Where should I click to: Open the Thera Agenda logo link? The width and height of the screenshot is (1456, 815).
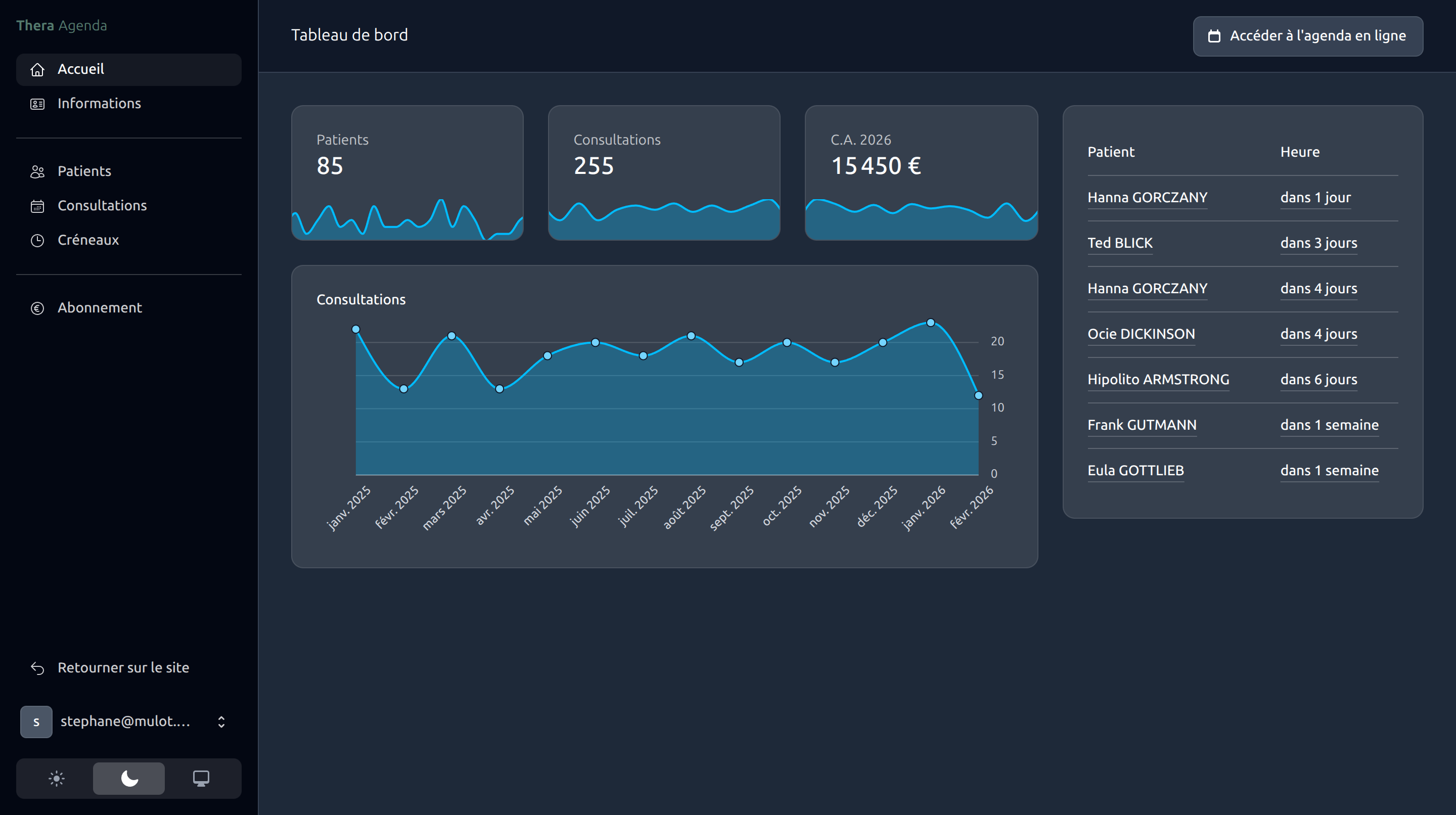(62, 25)
